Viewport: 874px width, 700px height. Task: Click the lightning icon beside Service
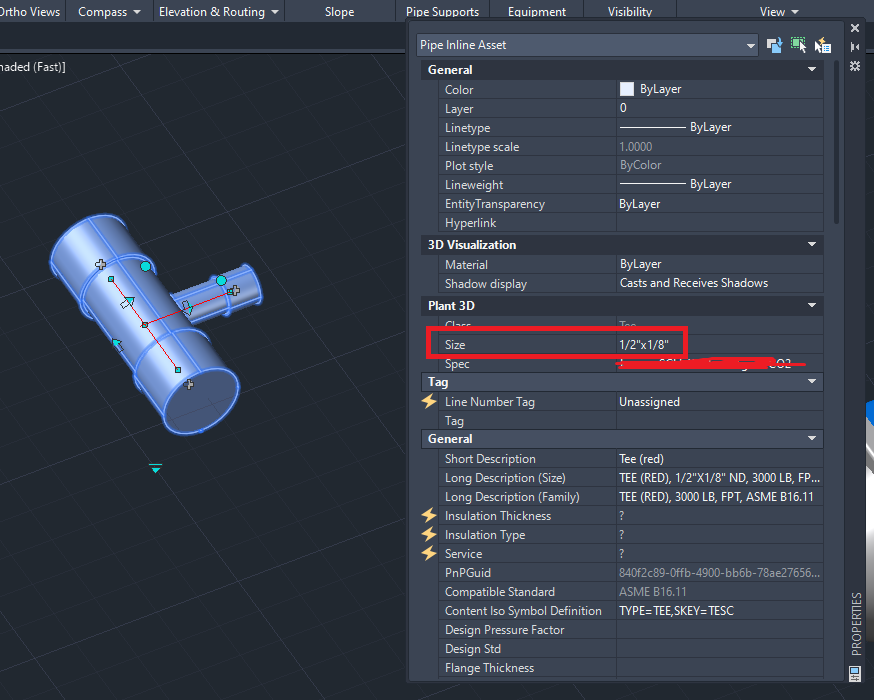429,553
